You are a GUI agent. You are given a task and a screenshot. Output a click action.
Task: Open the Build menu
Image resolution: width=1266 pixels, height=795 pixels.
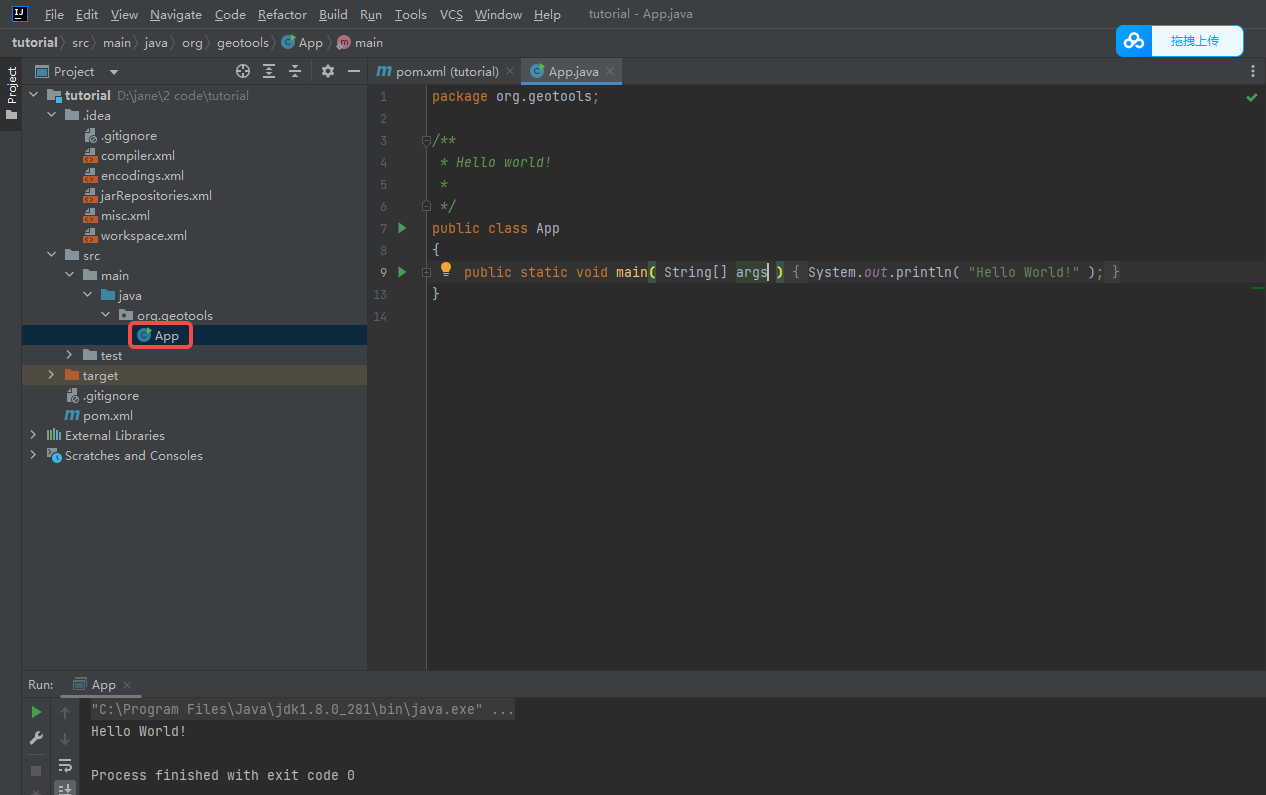click(334, 15)
